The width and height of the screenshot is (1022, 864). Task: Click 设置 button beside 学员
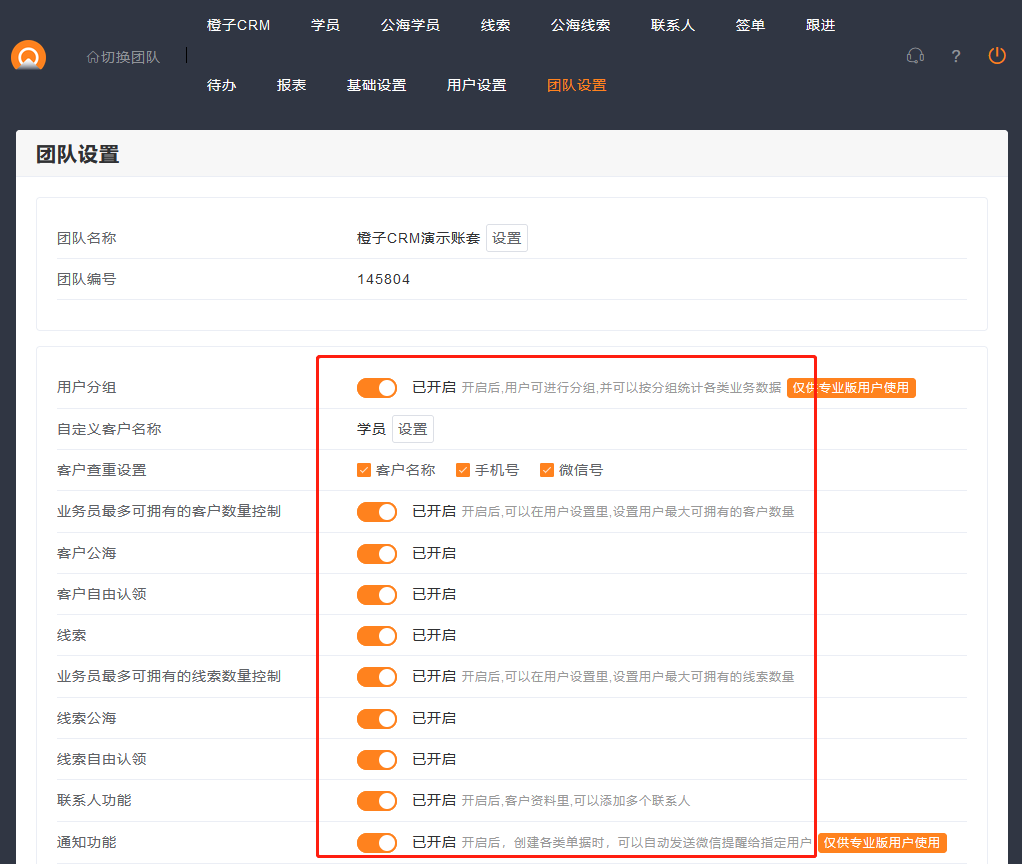click(x=413, y=429)
